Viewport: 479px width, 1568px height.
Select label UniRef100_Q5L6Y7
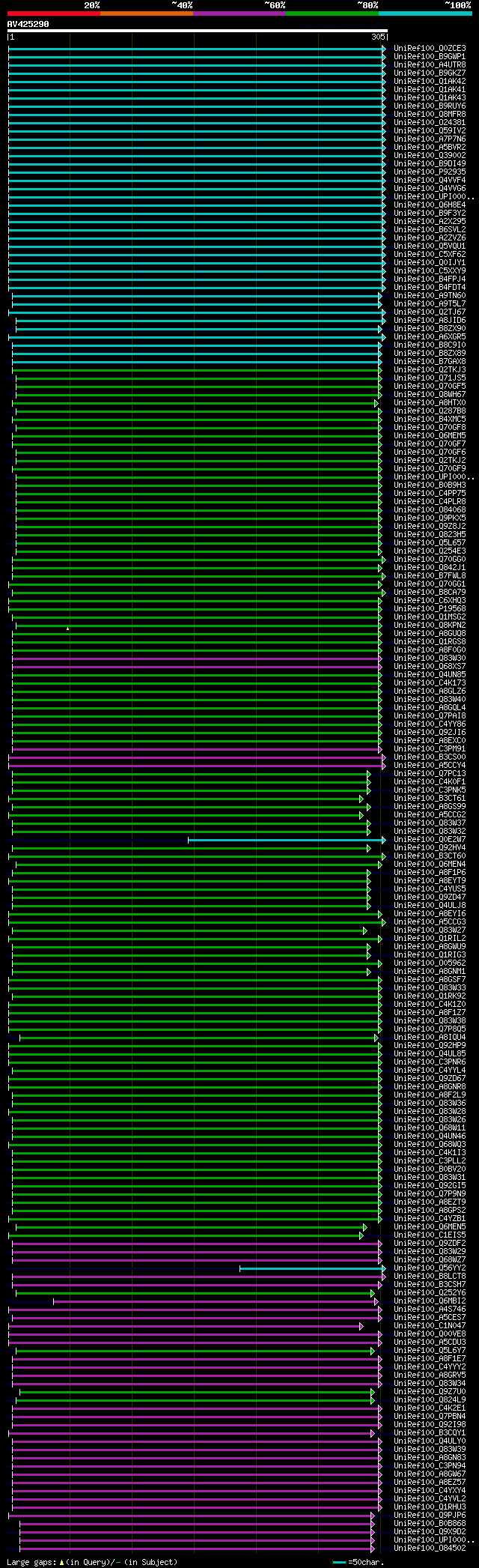point(430,1351)
